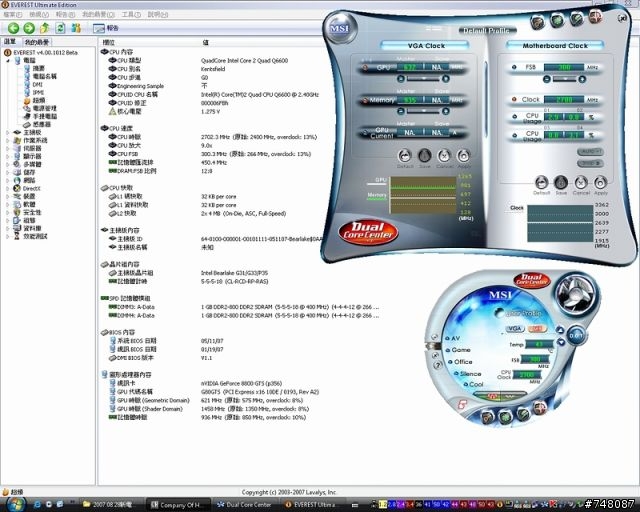The height and width of the screenshot is (512, 640).
Task: Click the Memory clock slider in VGA Clock
Action: pyautogui.click(x=423, y=111)
